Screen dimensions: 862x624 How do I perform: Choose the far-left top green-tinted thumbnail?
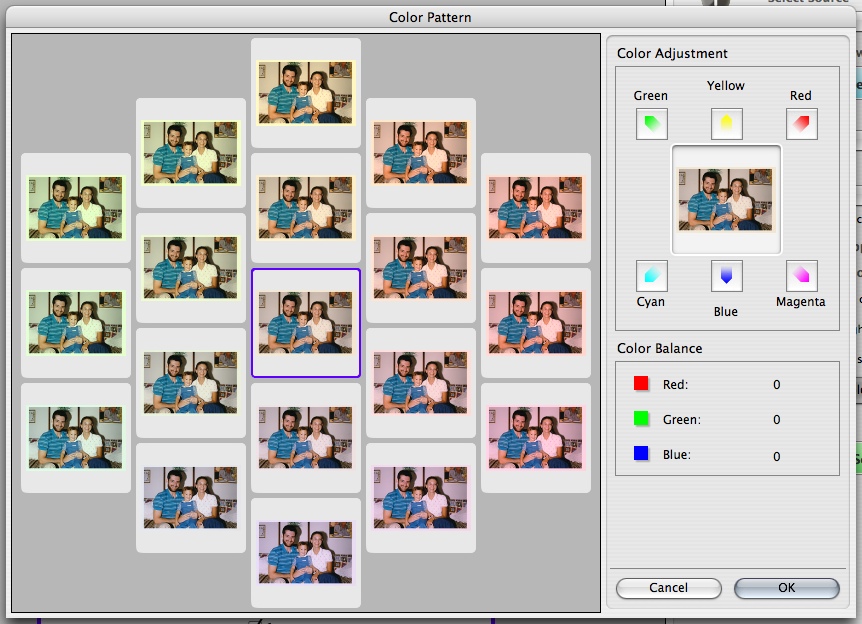coord(76,208)
